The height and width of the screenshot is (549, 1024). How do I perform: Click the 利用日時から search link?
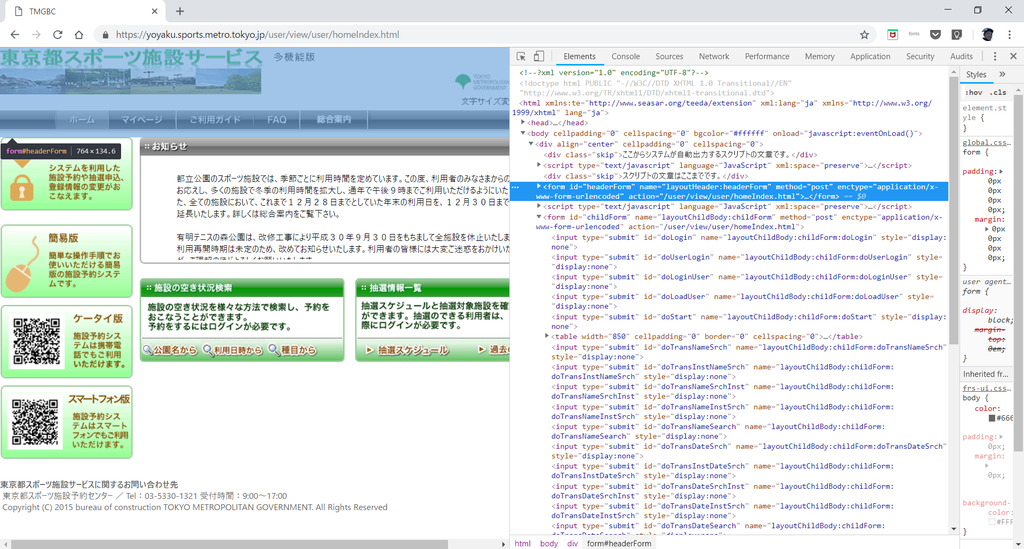pyautogui.click(x=232, y=350)
